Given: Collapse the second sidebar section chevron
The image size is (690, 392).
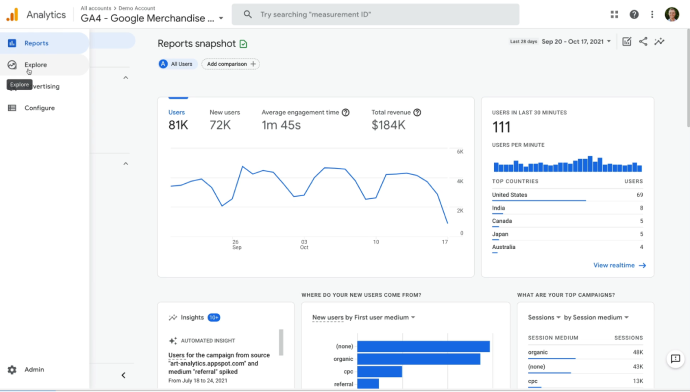Looking at the screenshot, I should click(x=125, y=164).
